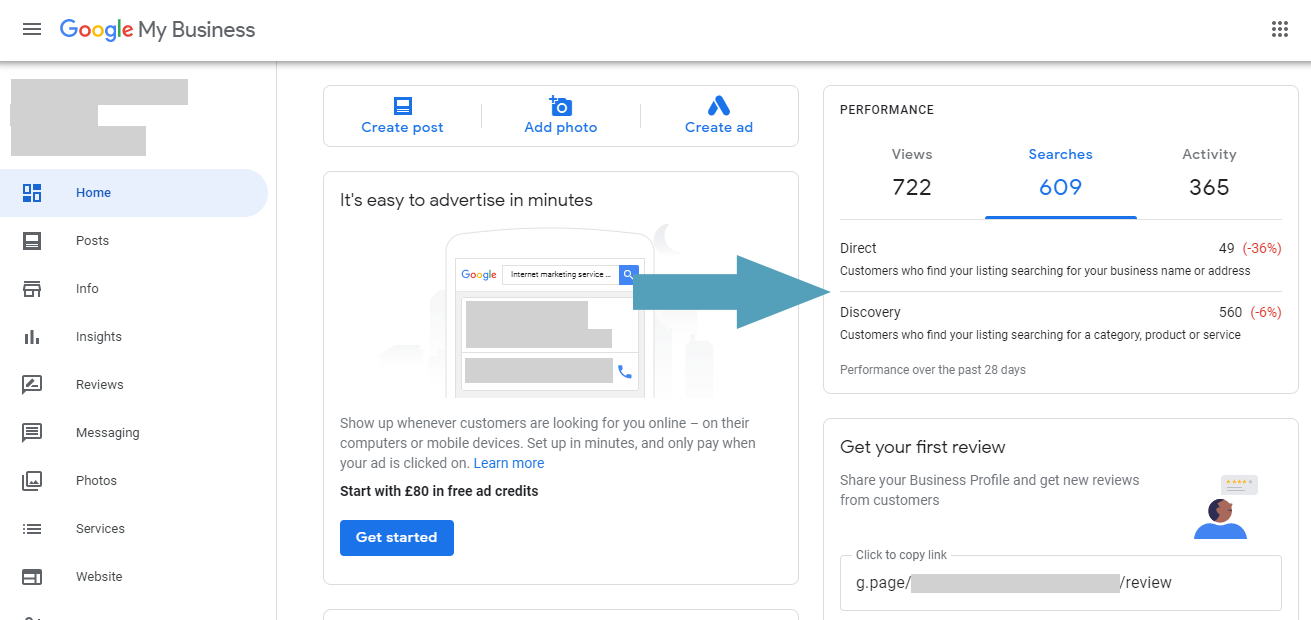Click 'Performance over the past 28 days'
This screenshot has height=620, width=1311.
click(x=933, y=370)
